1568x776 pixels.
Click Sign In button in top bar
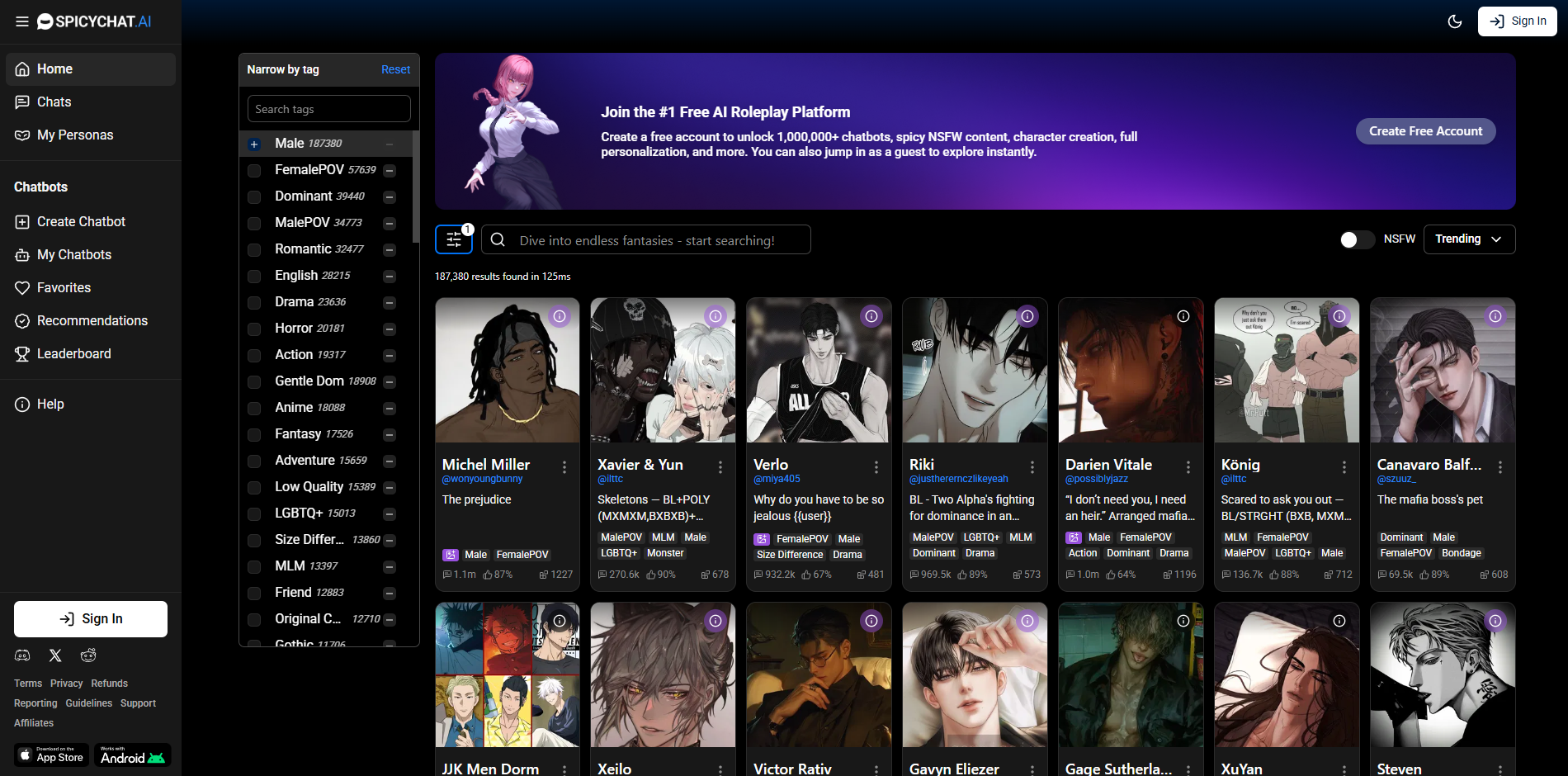pyautogui.click(x=1517, y=21)
